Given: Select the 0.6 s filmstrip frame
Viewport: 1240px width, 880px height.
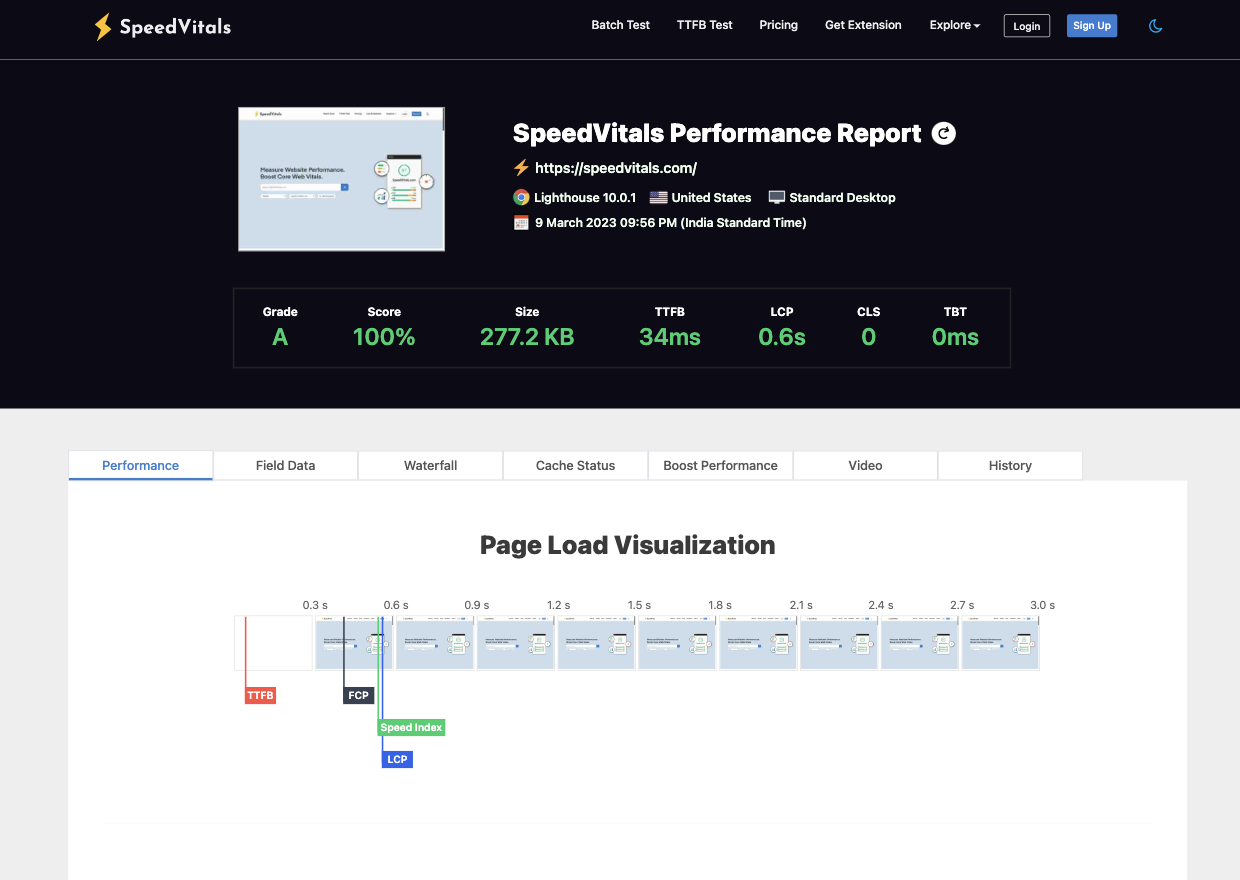Looking at the screenshot, I should click(435, 643).
